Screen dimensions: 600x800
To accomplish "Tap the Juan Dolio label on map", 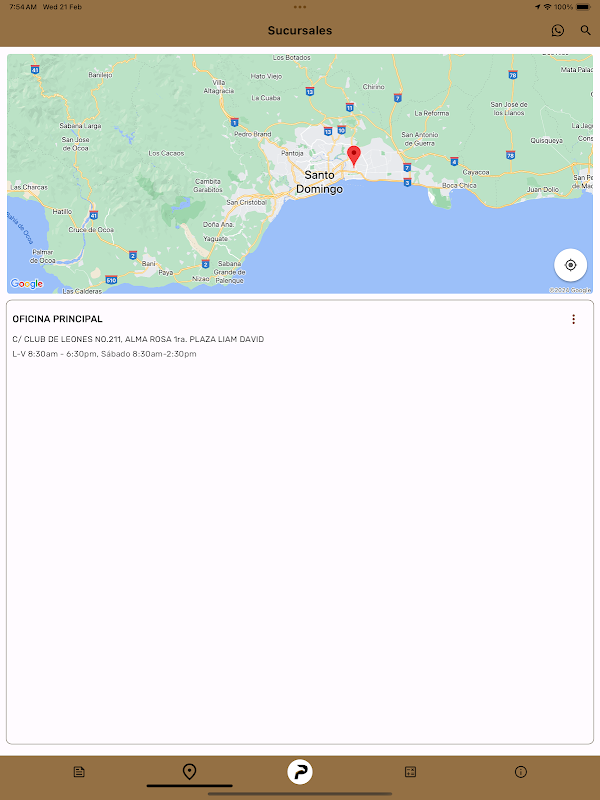I will click(x=543, y=189).
